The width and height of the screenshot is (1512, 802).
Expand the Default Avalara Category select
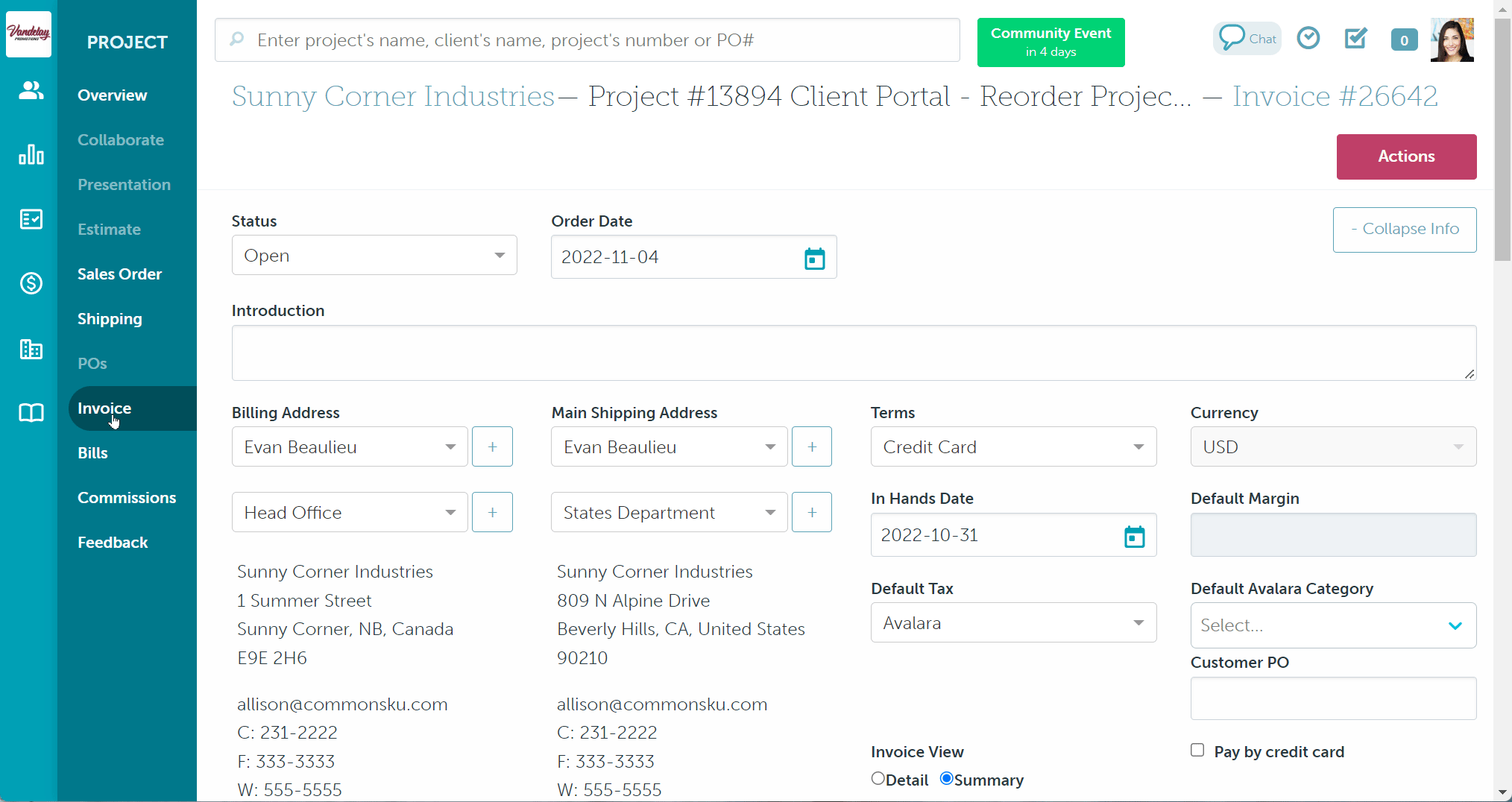coord(1333,626)
